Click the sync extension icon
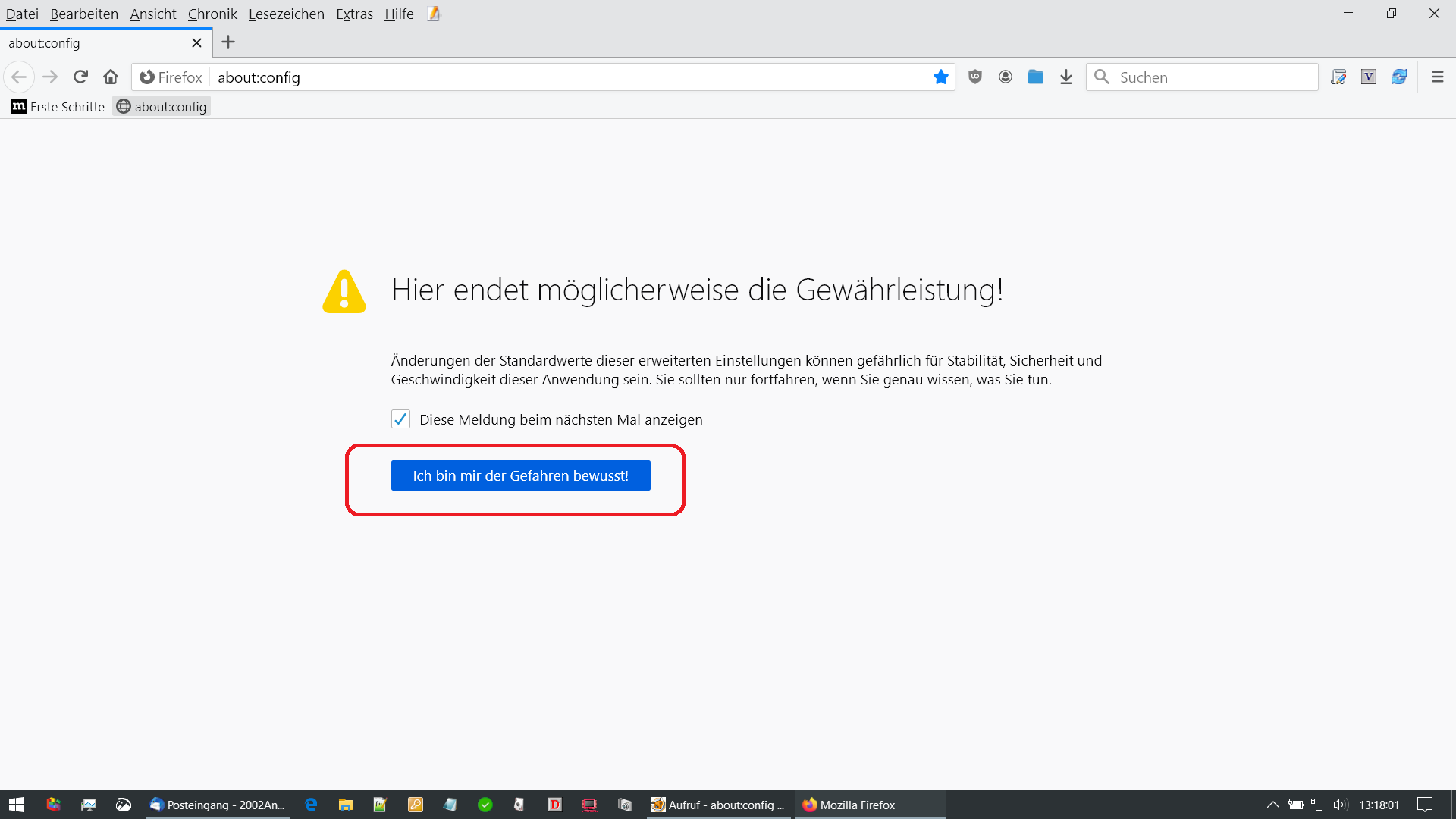Image resolution: width=1456 pixels, height=819 pixels. pos(1399,77)
